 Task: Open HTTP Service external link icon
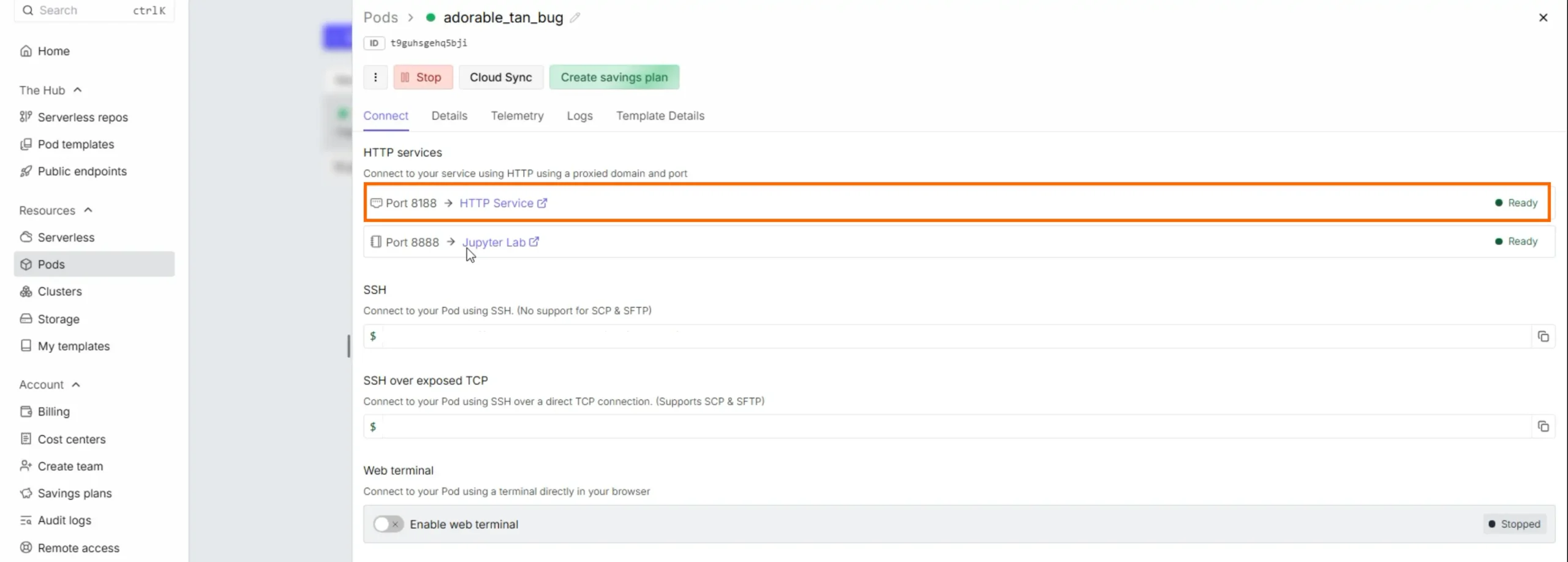tap(542, 203)
